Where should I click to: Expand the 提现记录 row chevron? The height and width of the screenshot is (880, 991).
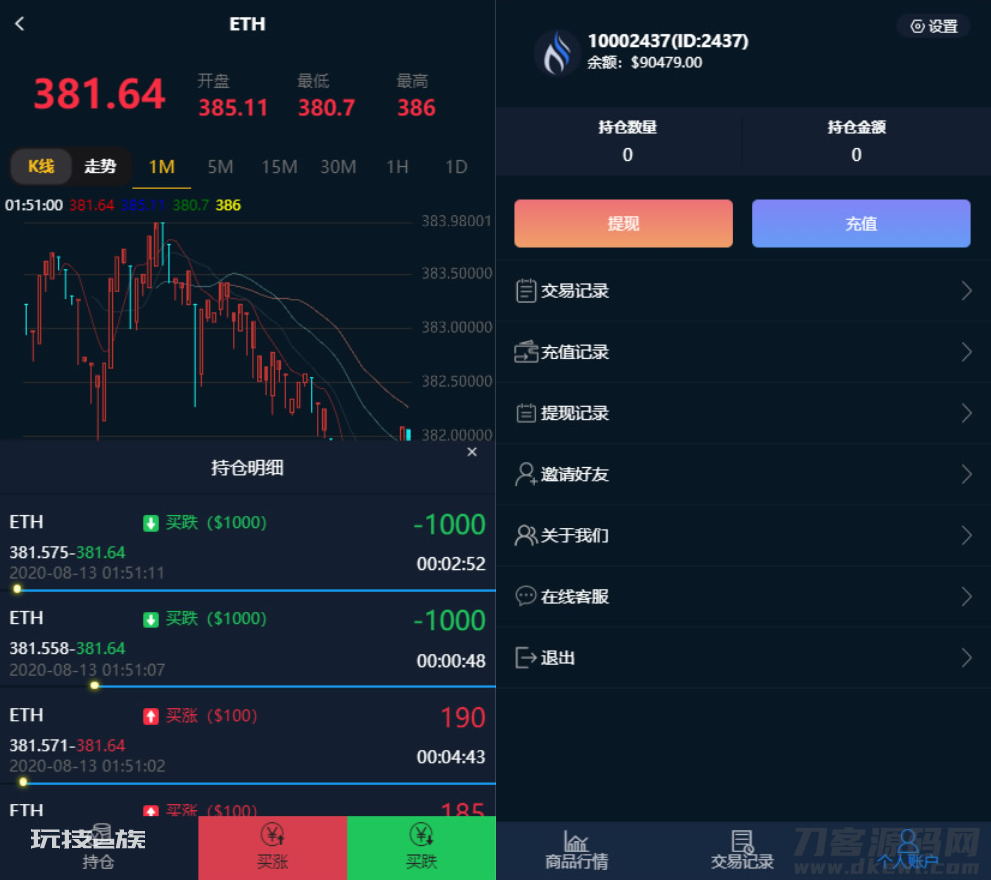click(x=966, y=413)
